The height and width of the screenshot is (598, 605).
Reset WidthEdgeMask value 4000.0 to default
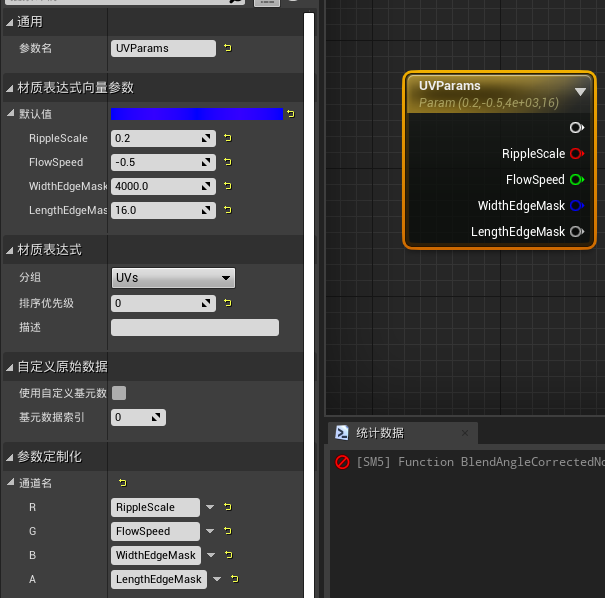pos(228,186)
